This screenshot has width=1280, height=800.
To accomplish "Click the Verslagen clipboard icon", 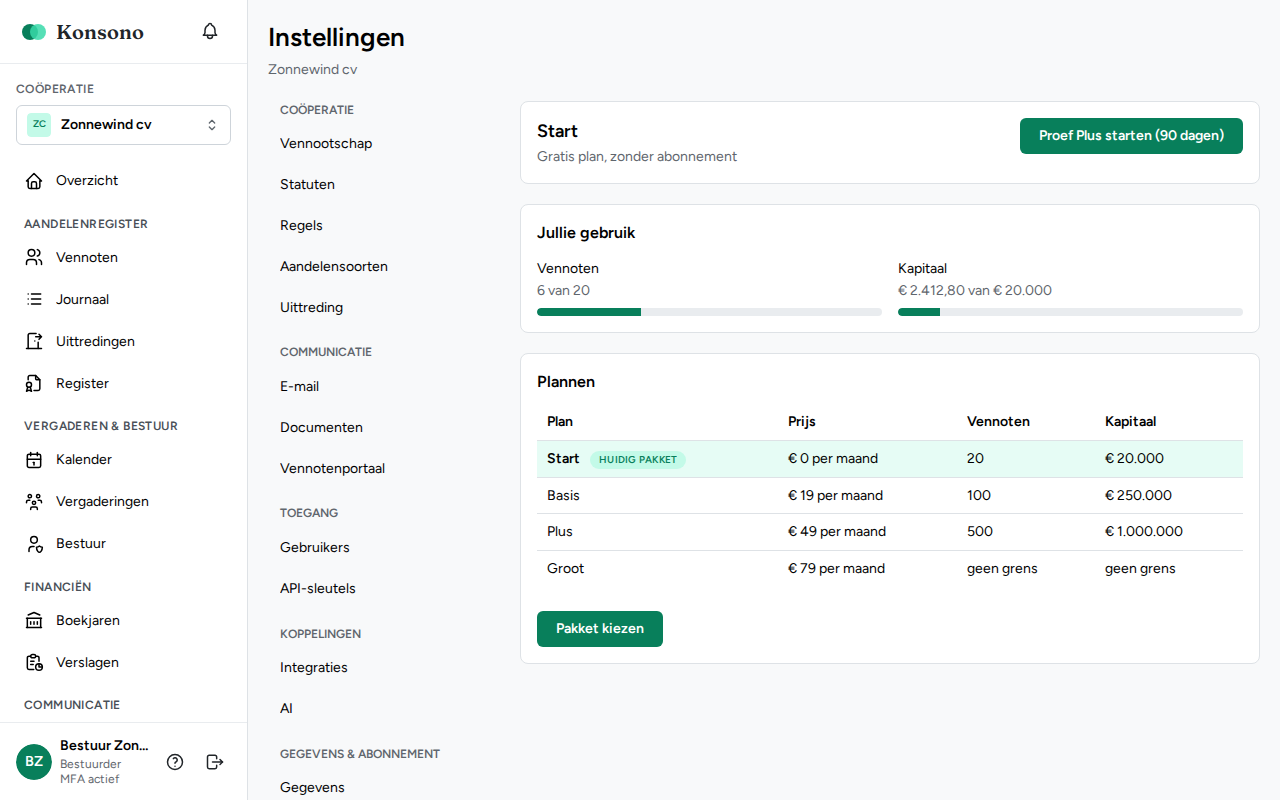I will click(34, 663).
